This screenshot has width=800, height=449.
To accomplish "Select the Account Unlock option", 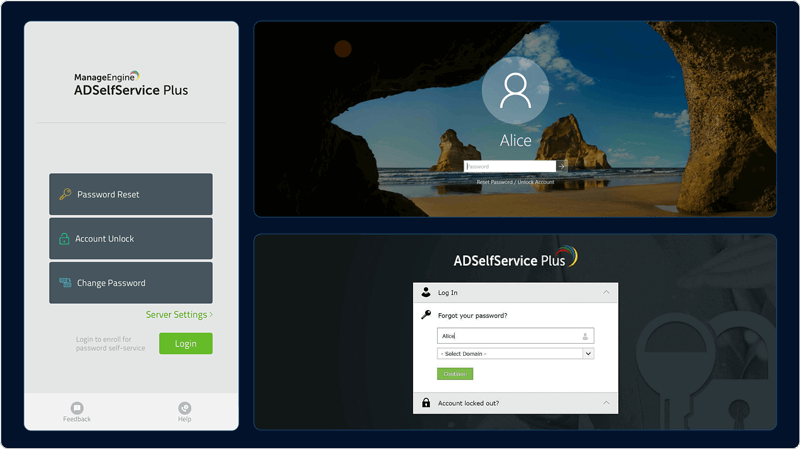I will (x=131, y=239).
